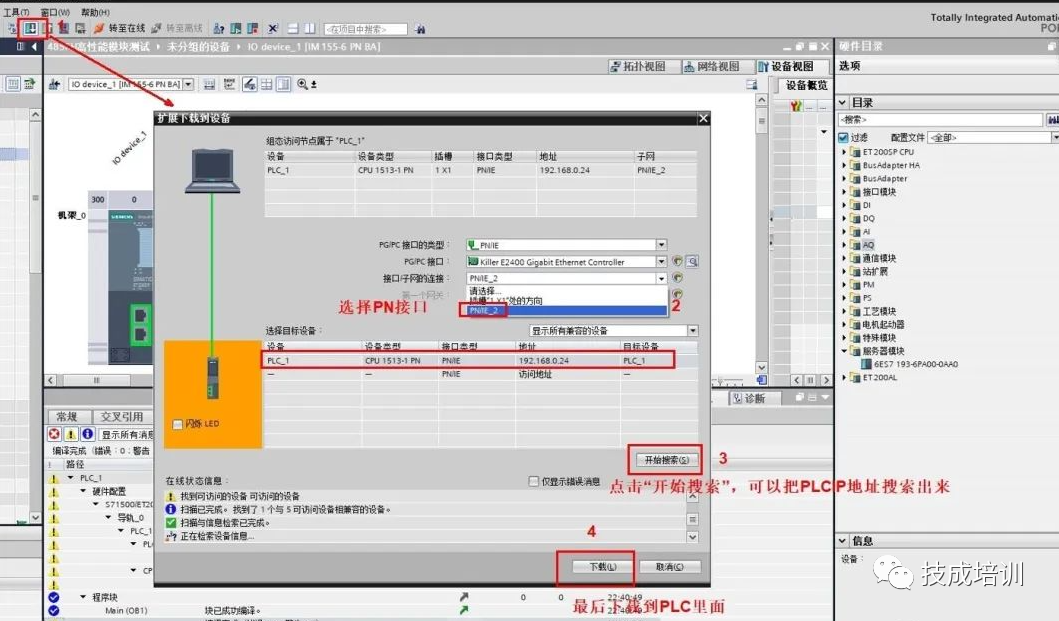Open the profile (配置文件) 全部 dropdown

tap(1055, 137)
